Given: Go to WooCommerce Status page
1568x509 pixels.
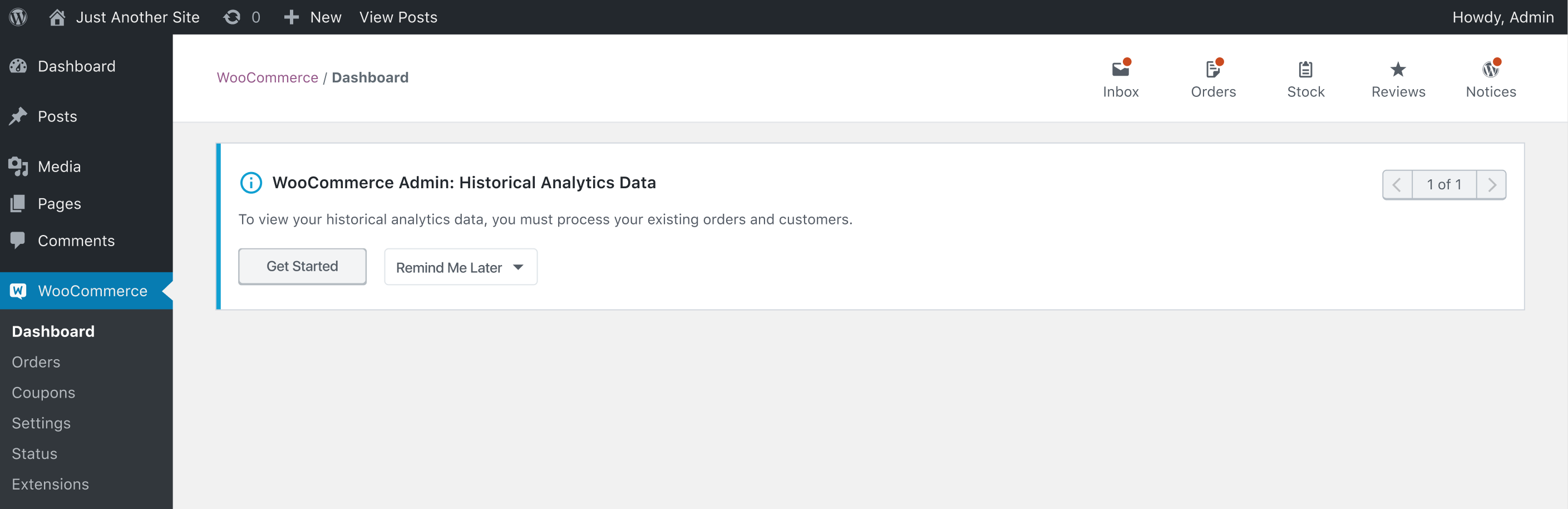Looking at the screenshot, I should [x=34, y=453].
